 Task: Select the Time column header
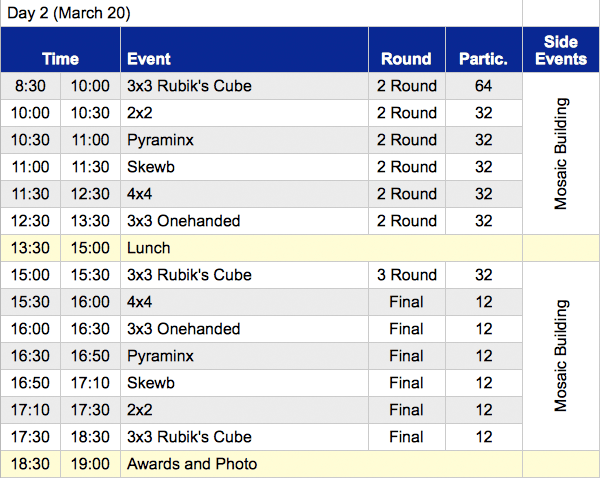click(x=60, y=59)
